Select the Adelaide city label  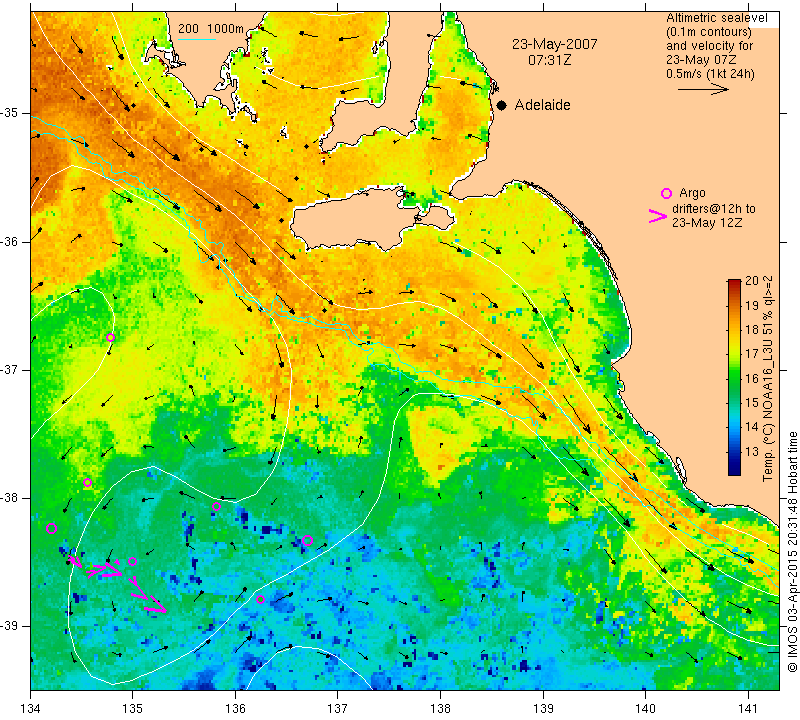pos(542,105)
